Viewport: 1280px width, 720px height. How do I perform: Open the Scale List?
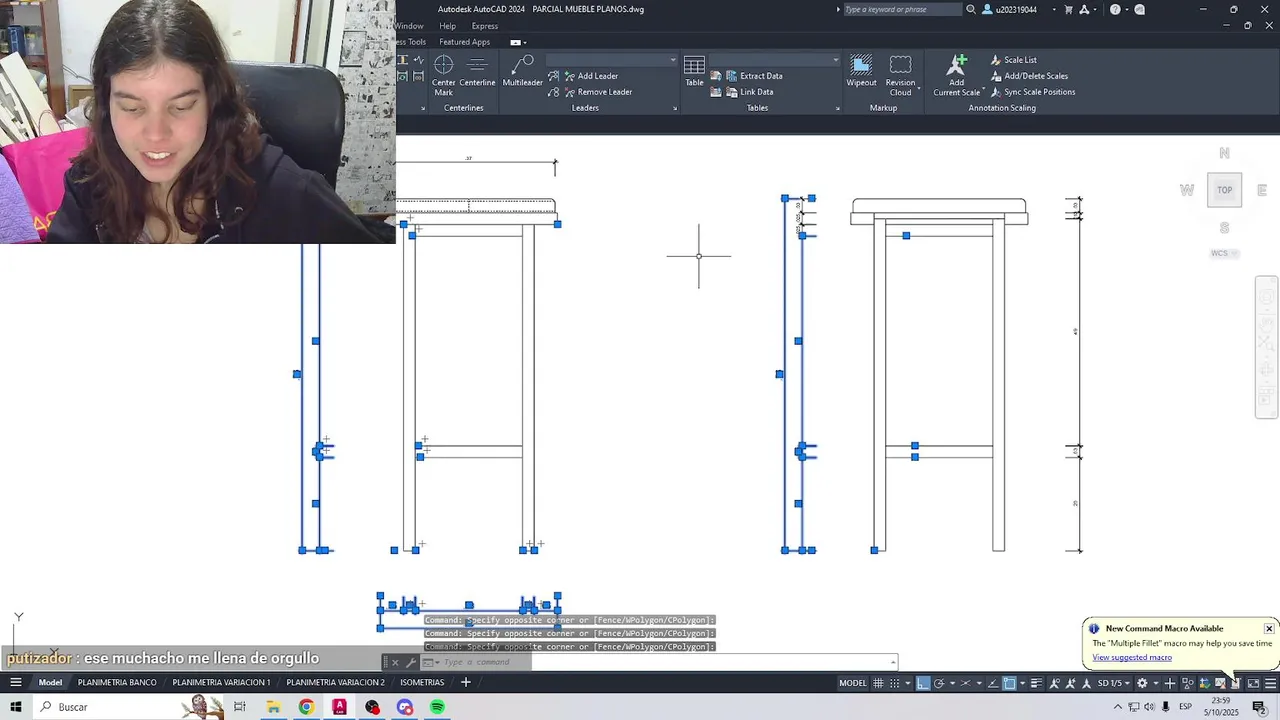click(x=1014, y=60)
